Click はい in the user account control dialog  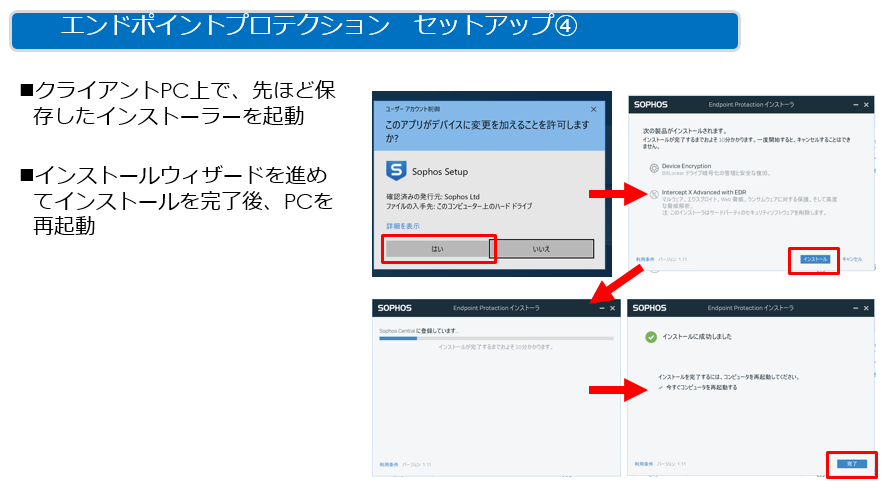[x=437, y=249]
